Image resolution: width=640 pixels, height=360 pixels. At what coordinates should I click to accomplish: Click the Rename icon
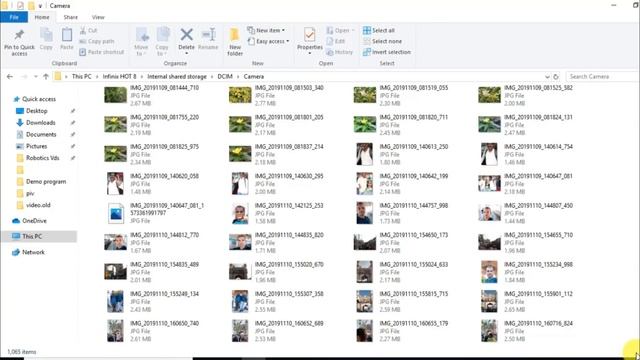click(208, 35)
